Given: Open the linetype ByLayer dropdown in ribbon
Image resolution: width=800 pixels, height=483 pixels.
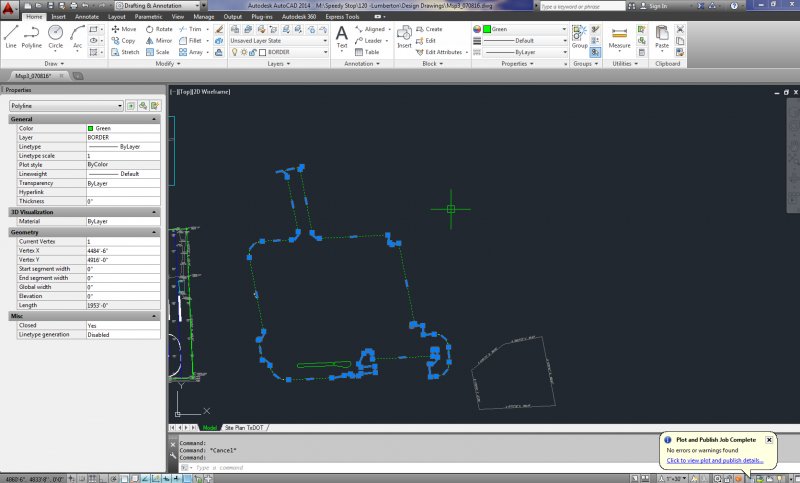Looking at the screenshot, I should click(x=524, y=52).
